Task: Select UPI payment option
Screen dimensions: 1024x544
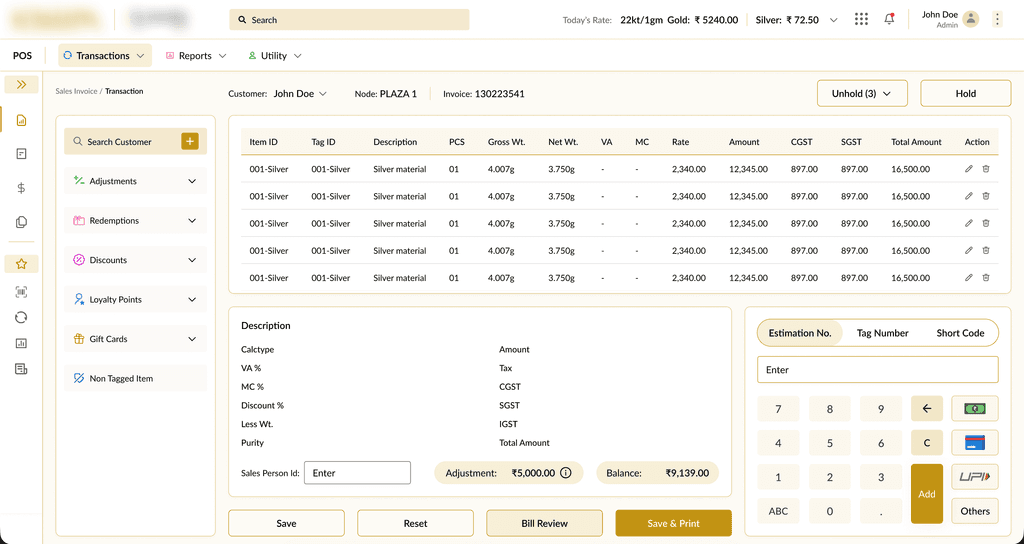Action: pyautogui.click(x=975, y=477)
